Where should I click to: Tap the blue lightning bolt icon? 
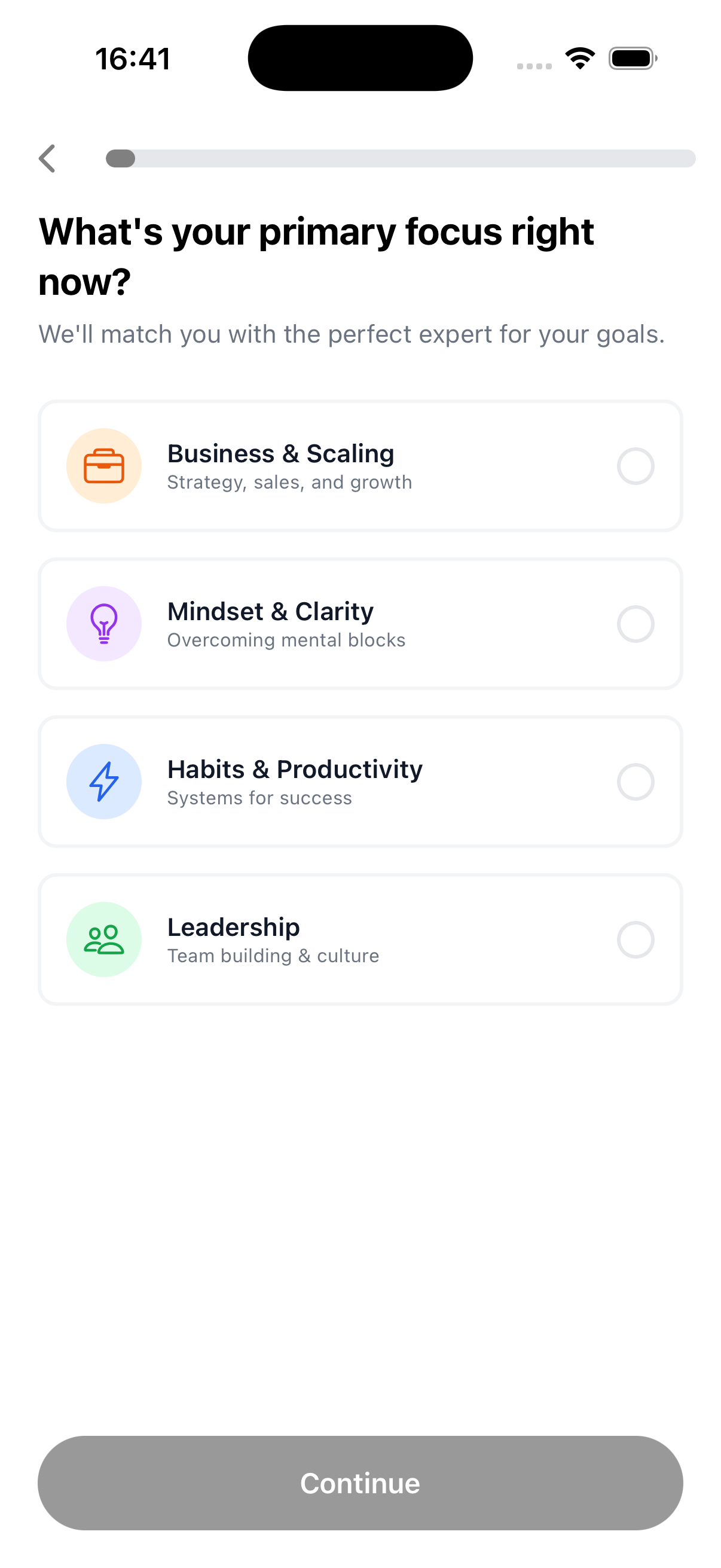(104, 782)
